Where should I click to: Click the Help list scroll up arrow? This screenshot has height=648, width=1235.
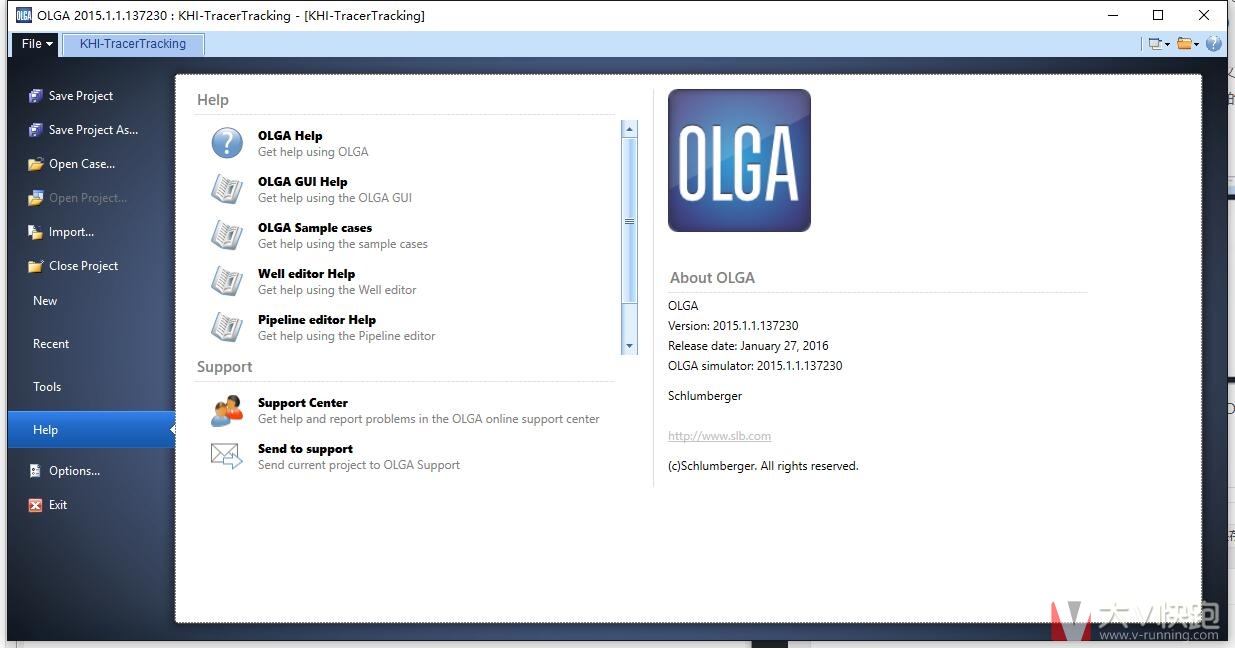[629, 129]
